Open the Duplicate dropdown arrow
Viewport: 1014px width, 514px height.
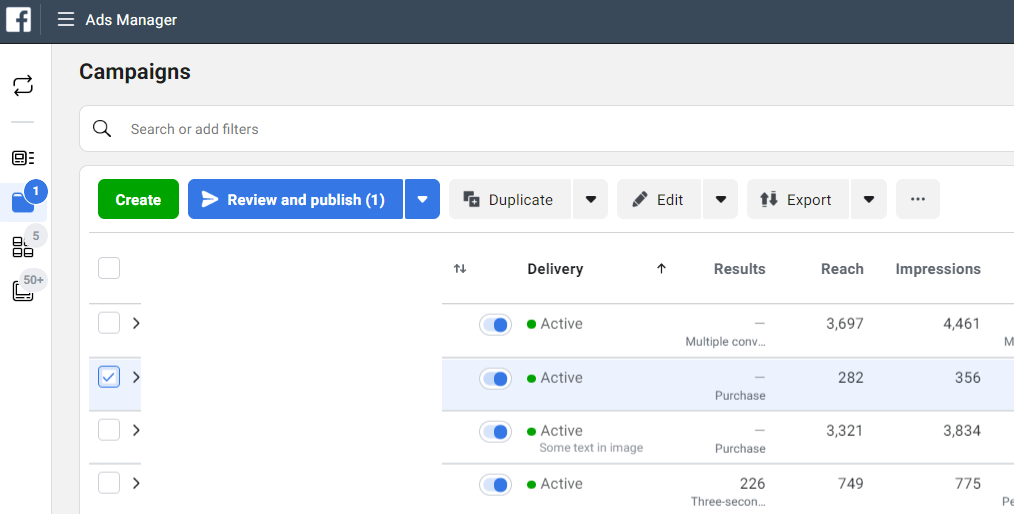pos(590,200)
